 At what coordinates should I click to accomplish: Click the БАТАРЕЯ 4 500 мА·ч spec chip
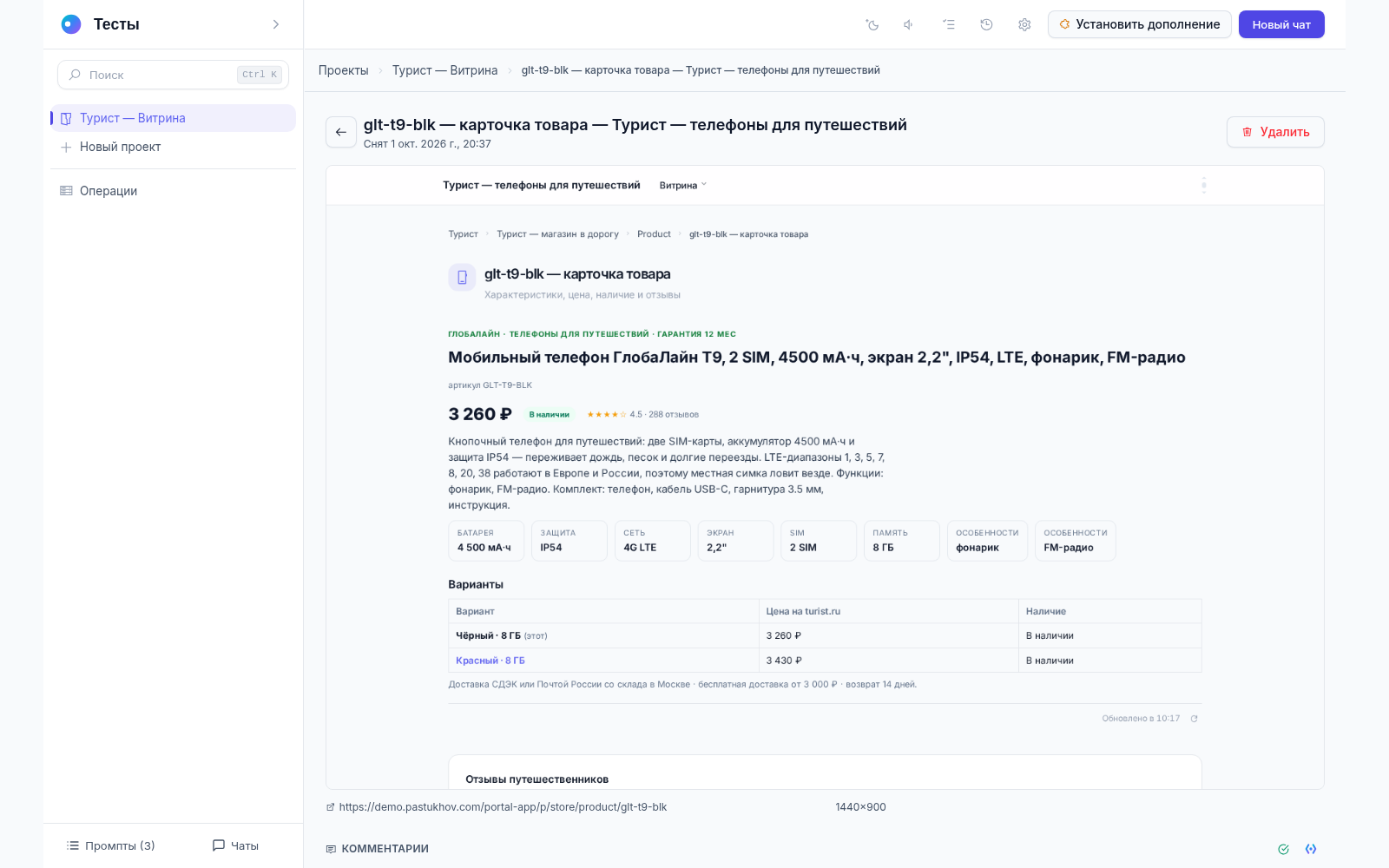486,541
